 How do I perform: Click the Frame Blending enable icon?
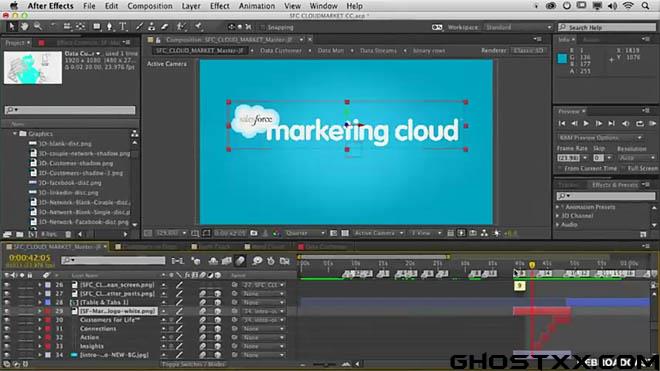[x=226, y=261]
